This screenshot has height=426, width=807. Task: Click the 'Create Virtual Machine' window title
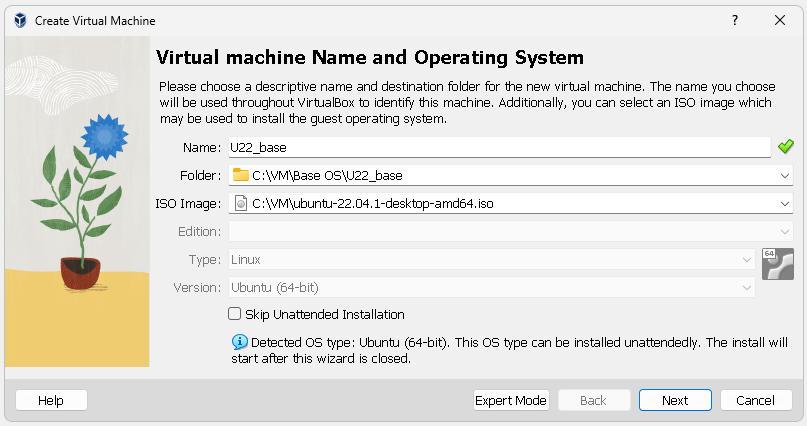(95, 21)
